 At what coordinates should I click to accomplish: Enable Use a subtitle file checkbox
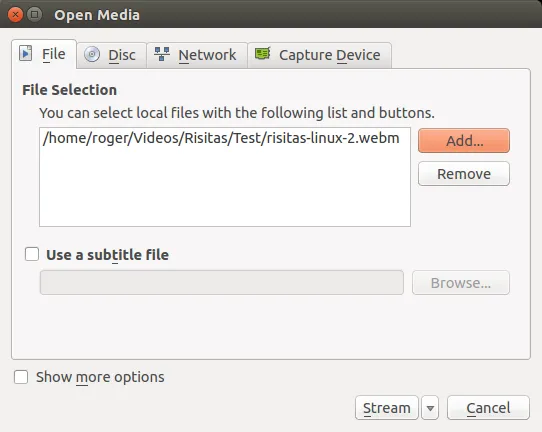point(32,254)
